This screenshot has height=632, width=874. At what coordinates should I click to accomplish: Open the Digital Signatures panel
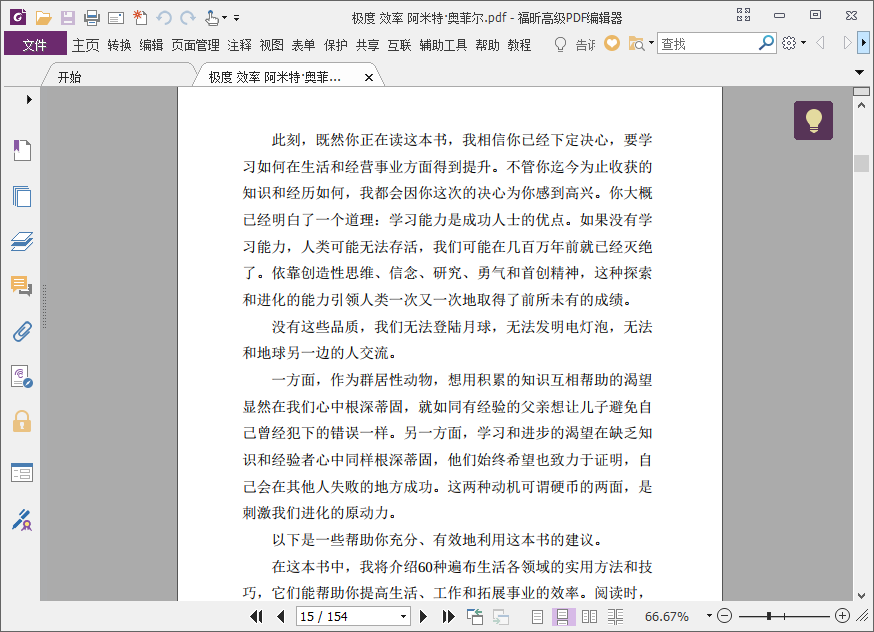pyautogui.click(x=22, y=377)
